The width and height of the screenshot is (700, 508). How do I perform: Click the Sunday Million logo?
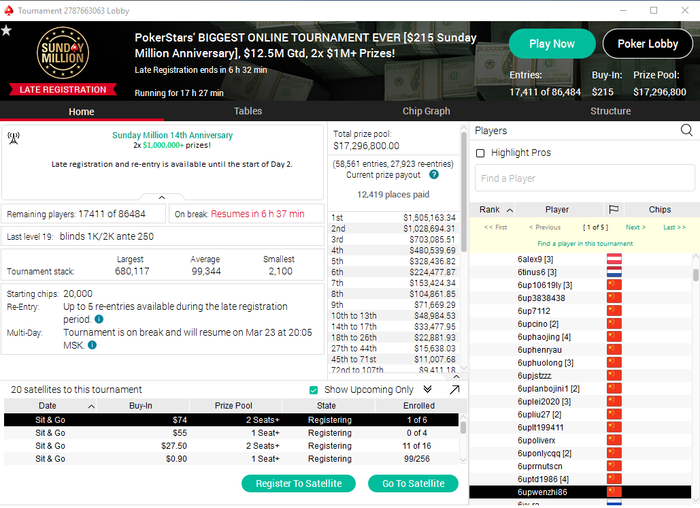click(63, 53)
